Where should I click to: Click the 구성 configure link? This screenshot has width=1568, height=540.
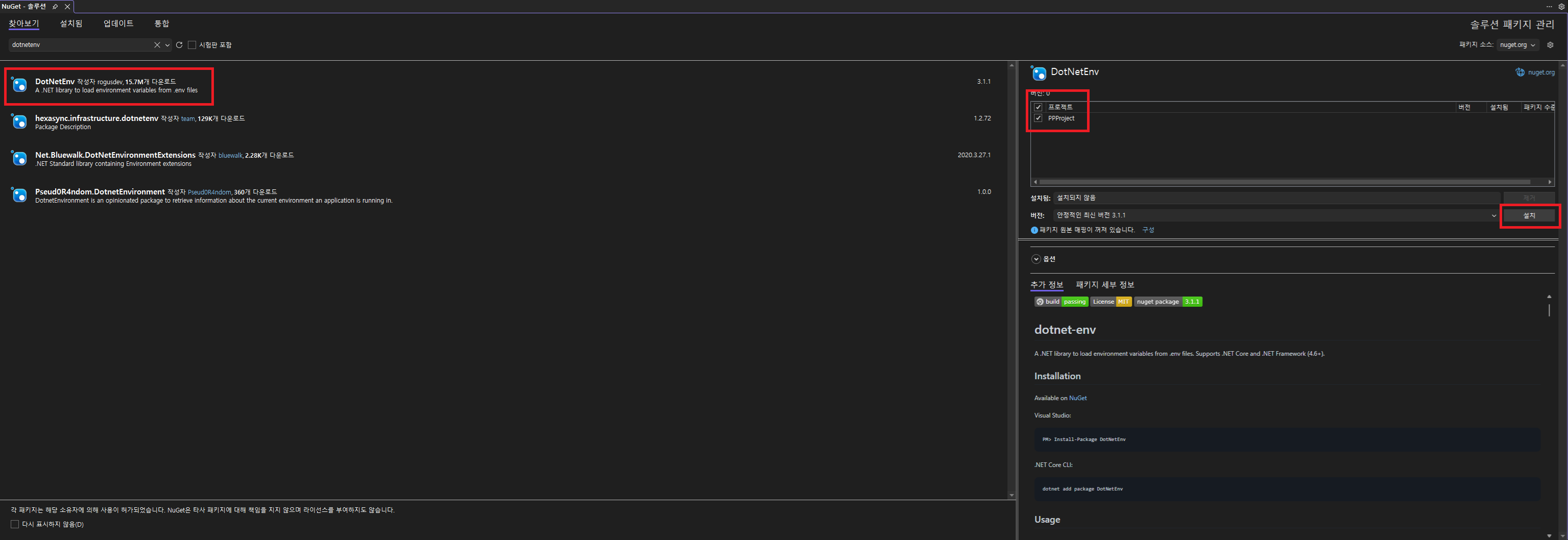pyautogui.click(x=1148, y=230)
